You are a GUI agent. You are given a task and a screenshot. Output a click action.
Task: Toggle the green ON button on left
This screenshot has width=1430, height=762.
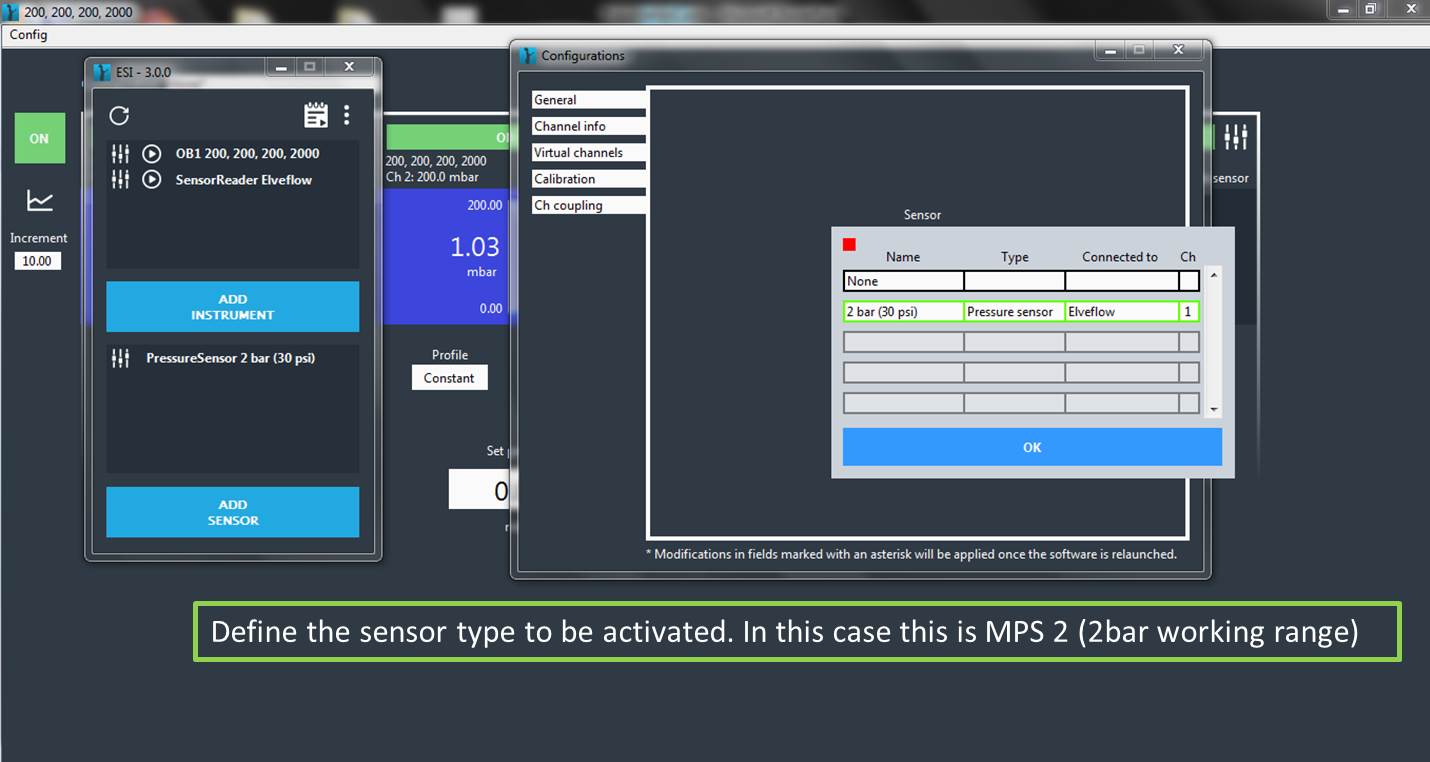coord(39,138)
